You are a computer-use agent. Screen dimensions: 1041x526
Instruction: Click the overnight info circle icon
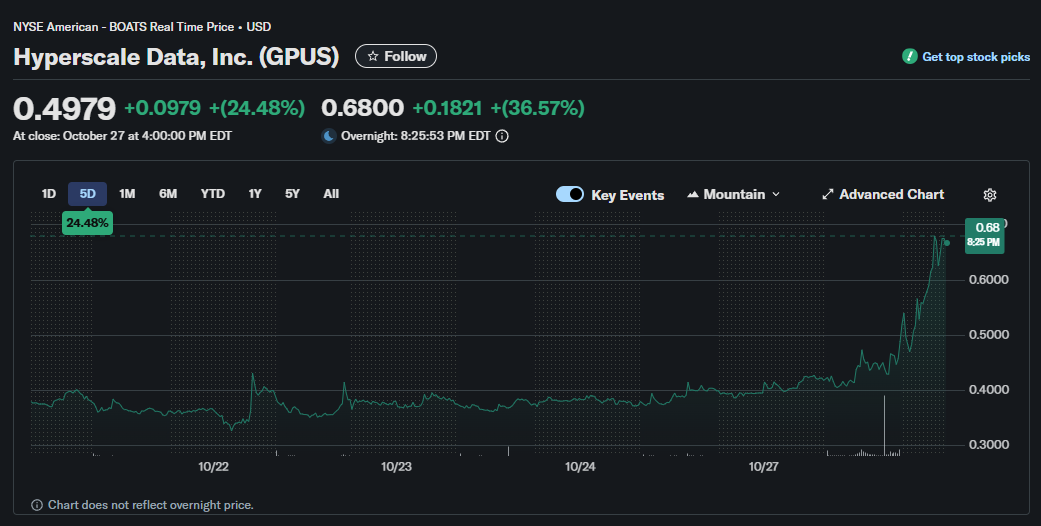[x=503, y=136]
